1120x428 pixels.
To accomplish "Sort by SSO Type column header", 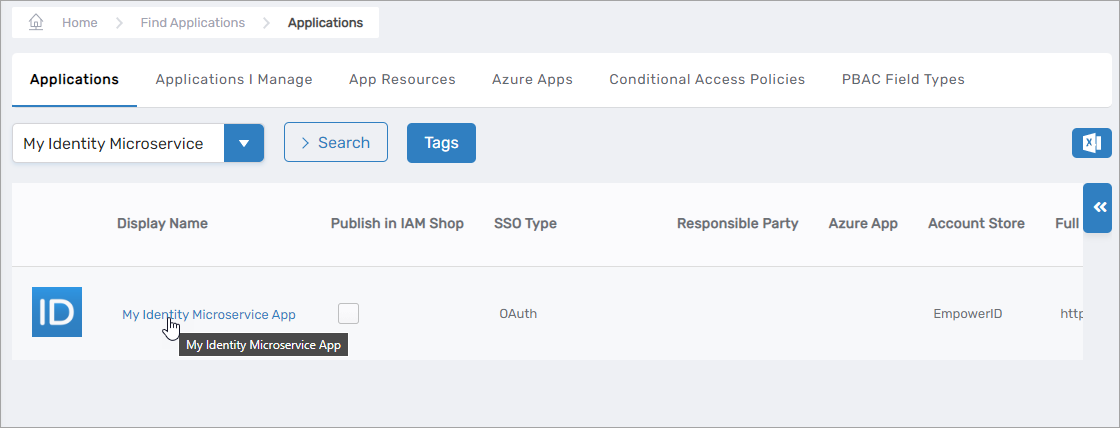I will (x=525, y=223).
